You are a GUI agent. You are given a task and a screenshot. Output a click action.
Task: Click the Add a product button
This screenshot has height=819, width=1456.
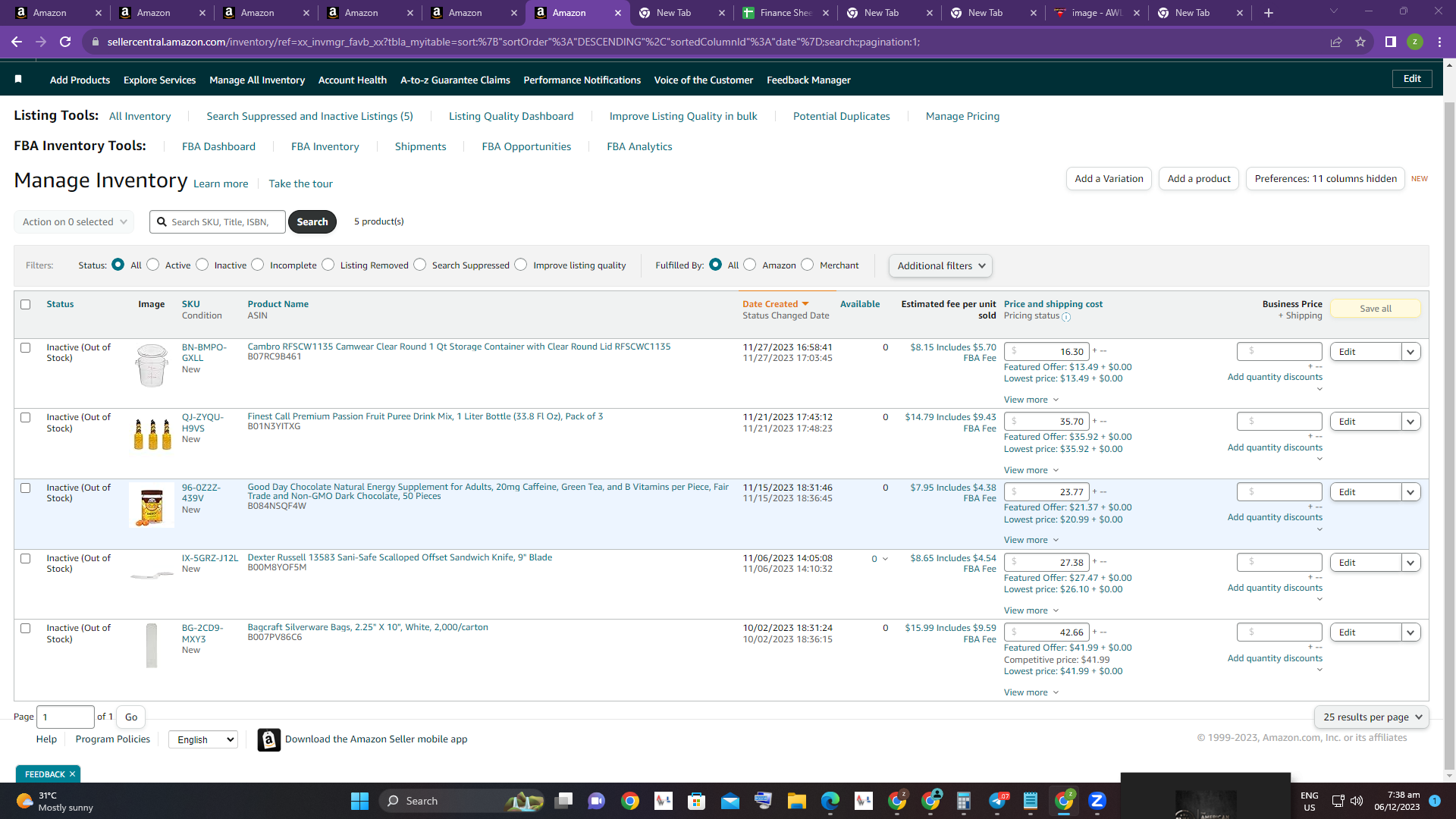[x=1199, y=178]
